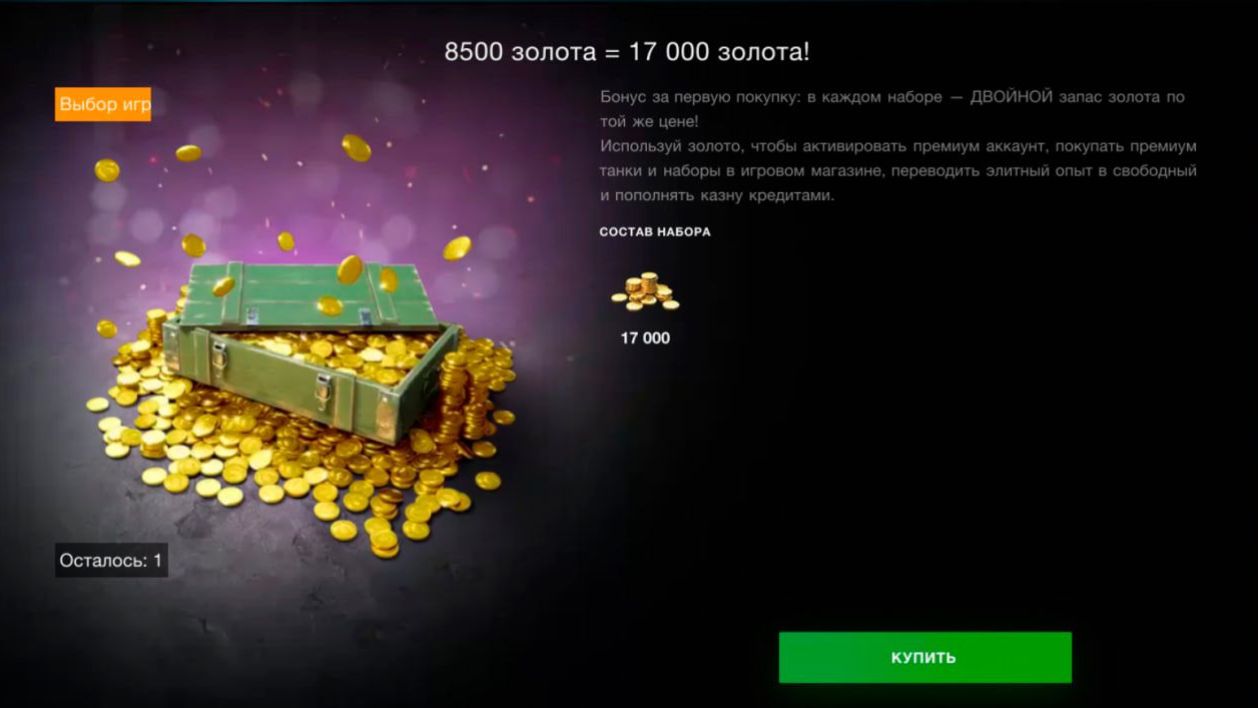Viewport: 1258px width, 708px height.
Task: Click the spilled coins at bottom of pile
Action: (x=380, y=530)
